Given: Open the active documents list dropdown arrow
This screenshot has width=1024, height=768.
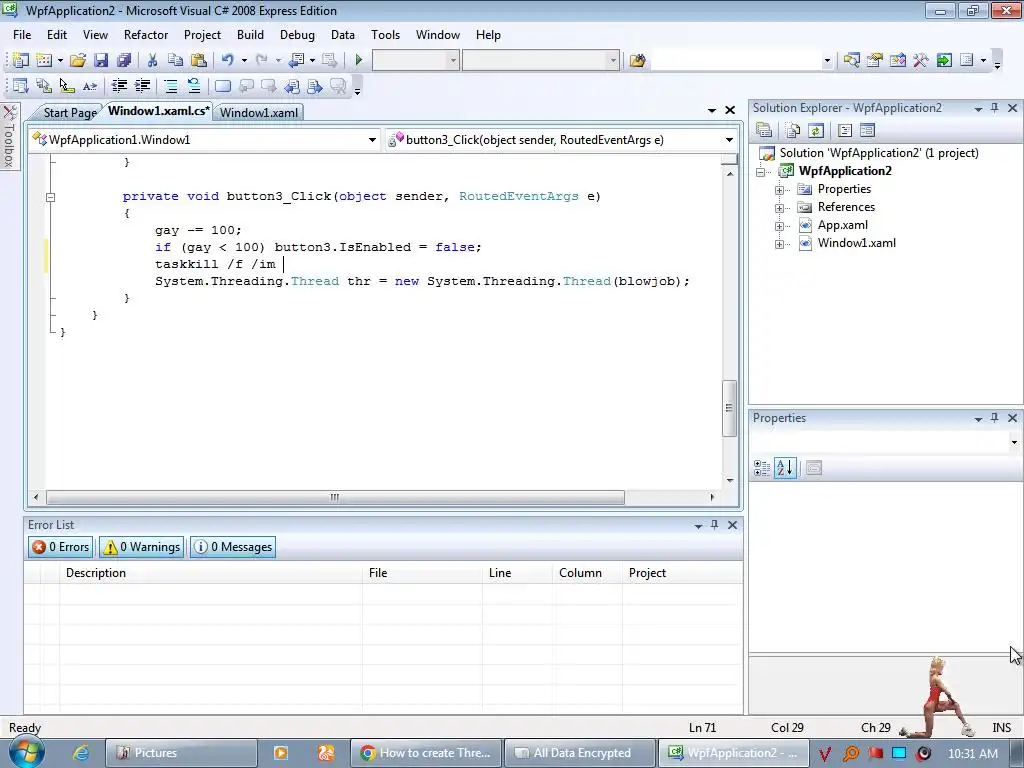Looking at the screenshot, I should point(712,110).
